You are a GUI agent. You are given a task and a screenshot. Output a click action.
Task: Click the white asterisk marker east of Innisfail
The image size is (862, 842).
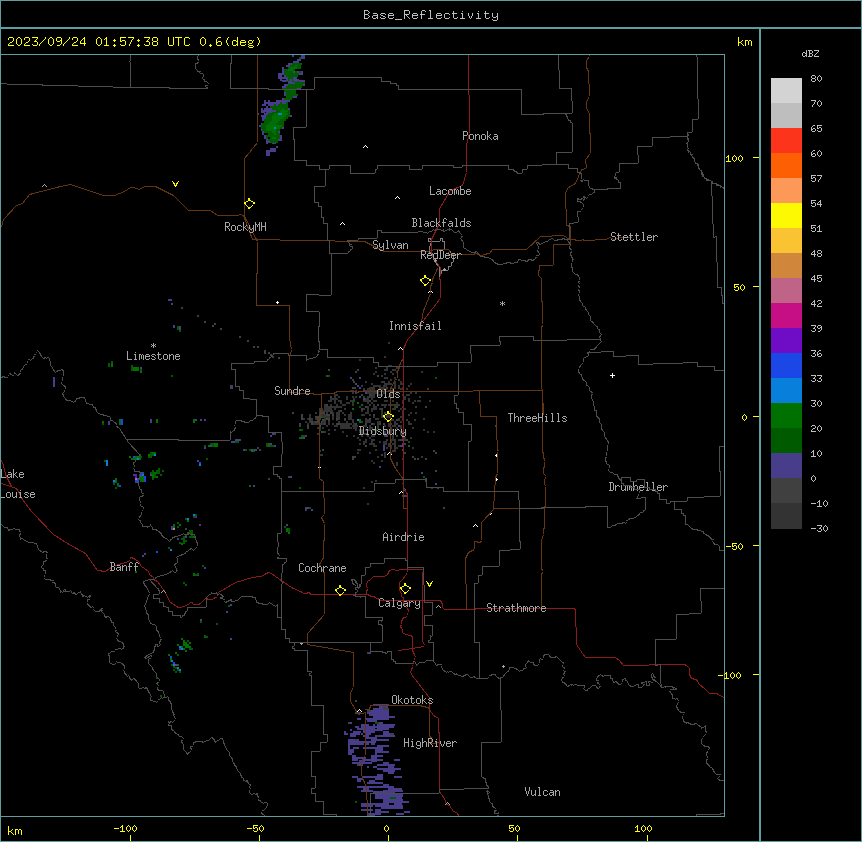tap(502, 303)
